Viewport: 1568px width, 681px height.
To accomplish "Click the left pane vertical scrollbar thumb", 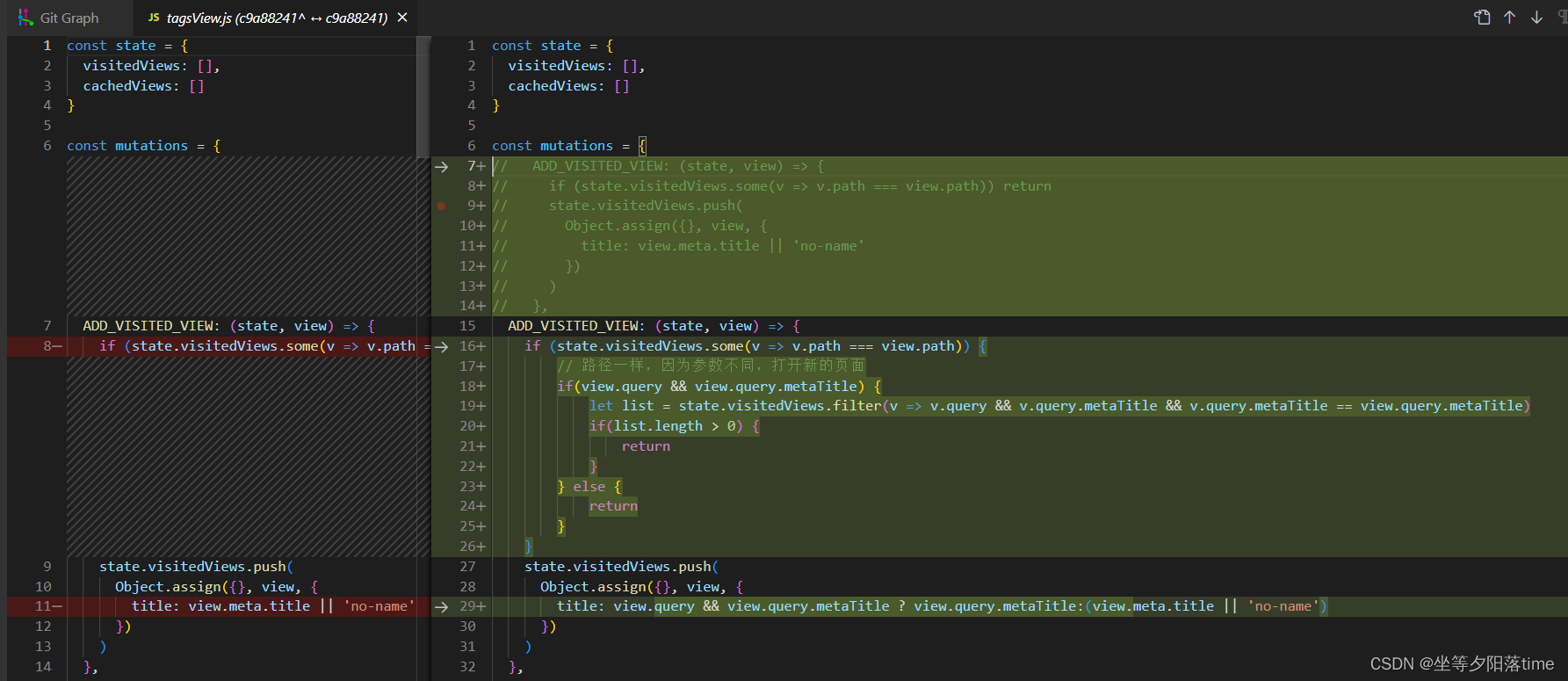I will 423,97.
